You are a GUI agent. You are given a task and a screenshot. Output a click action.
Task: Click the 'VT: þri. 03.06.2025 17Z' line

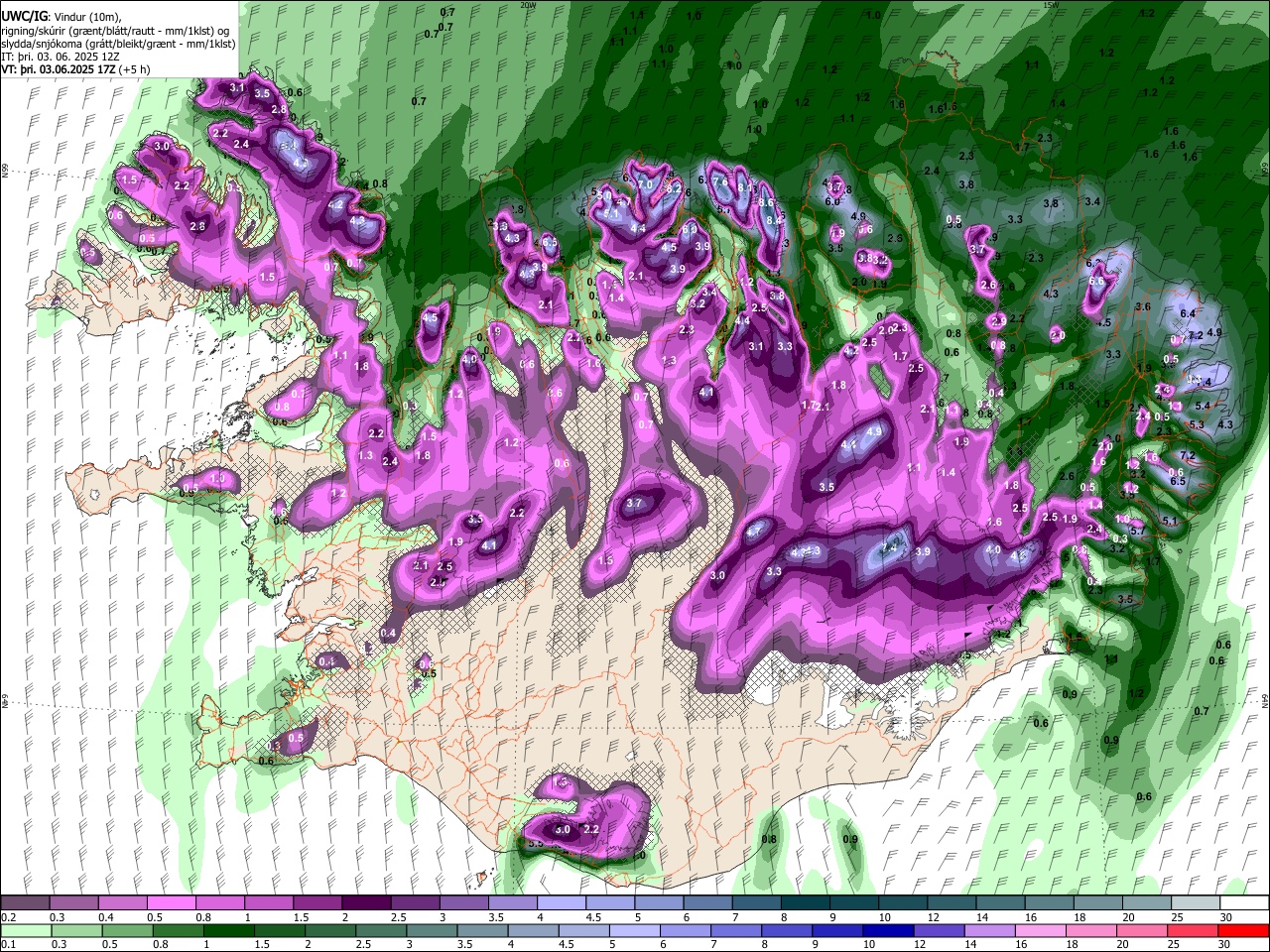(x=59, y=69)
